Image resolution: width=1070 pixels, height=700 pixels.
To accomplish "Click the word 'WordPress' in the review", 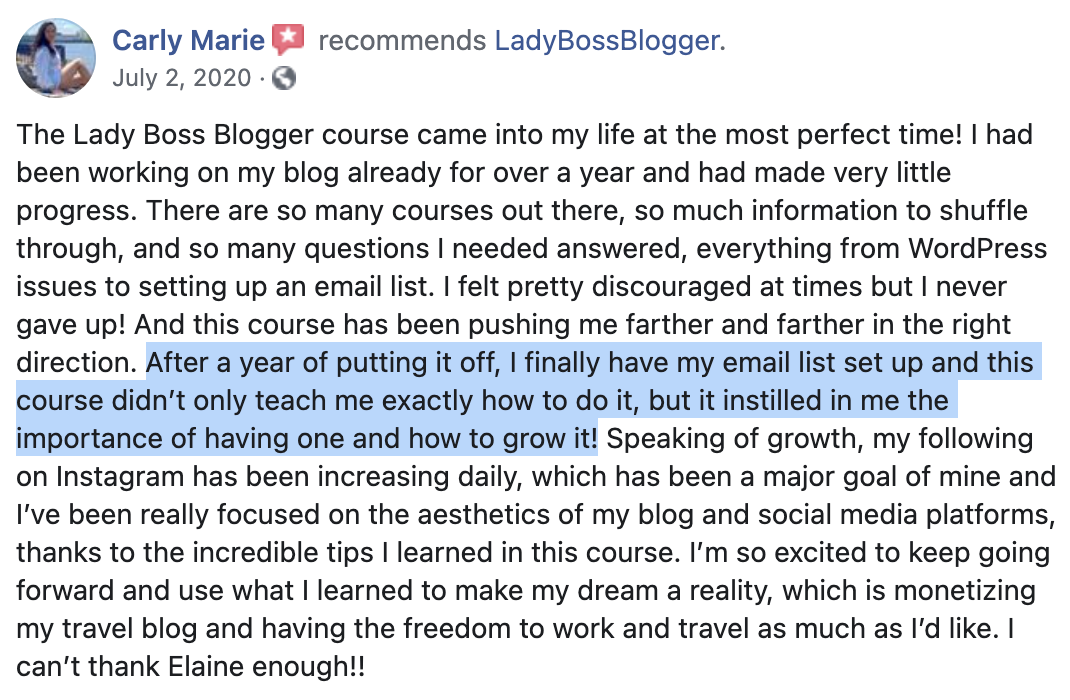I will click(x=977, y=248).
